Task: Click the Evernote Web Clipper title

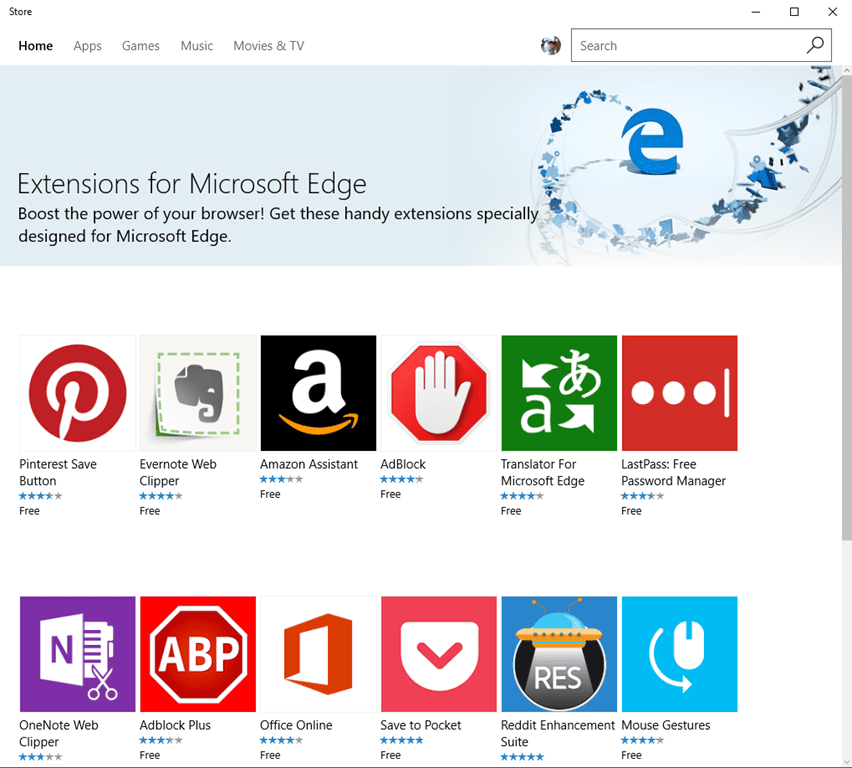Action: (x=178, y=472)
